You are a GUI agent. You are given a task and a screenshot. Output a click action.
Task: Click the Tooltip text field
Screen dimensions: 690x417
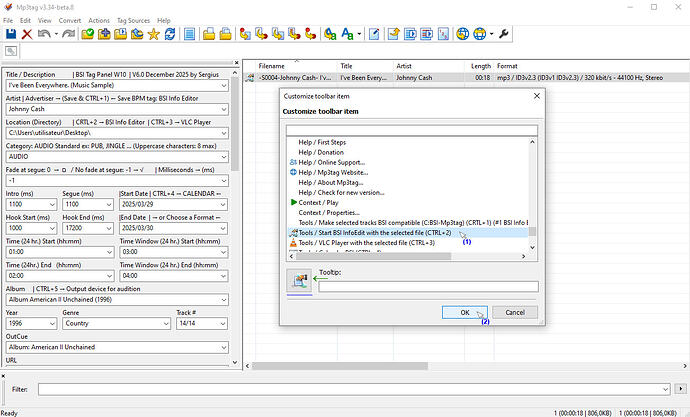coord(428,287)
